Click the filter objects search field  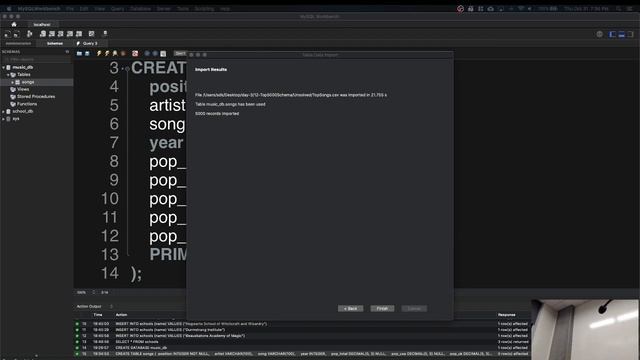click(36, 59)
